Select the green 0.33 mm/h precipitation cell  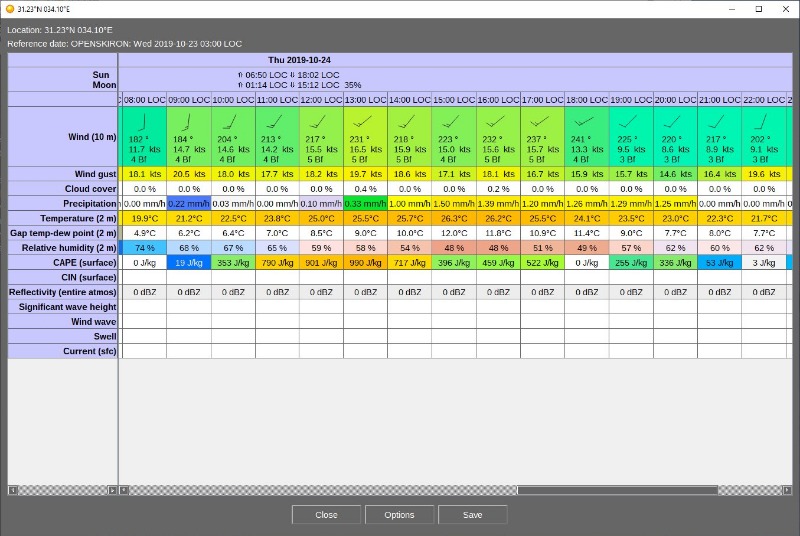pyautogui.click(x=365, y=203)
